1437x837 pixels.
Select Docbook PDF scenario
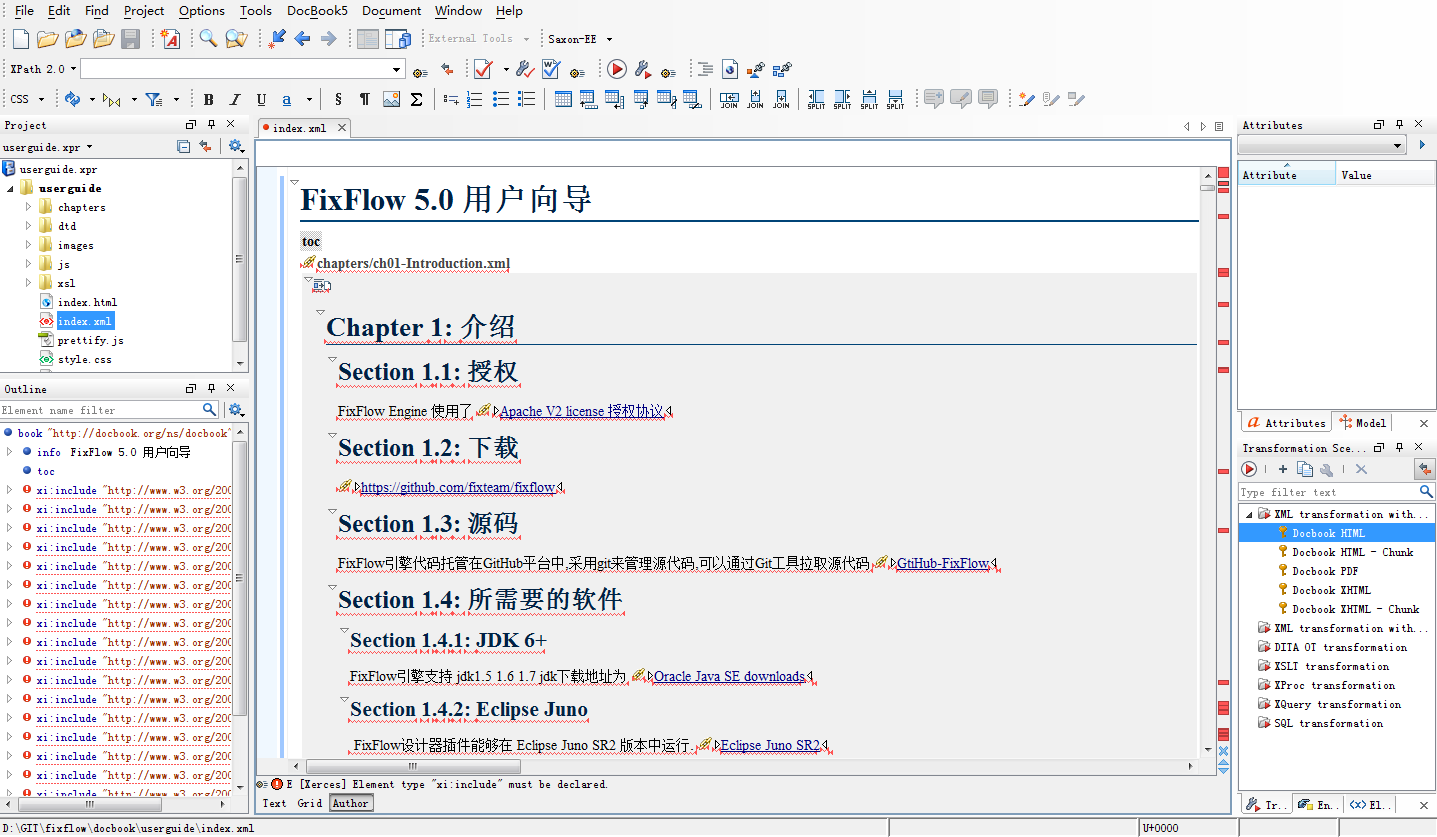[1325, 571]
